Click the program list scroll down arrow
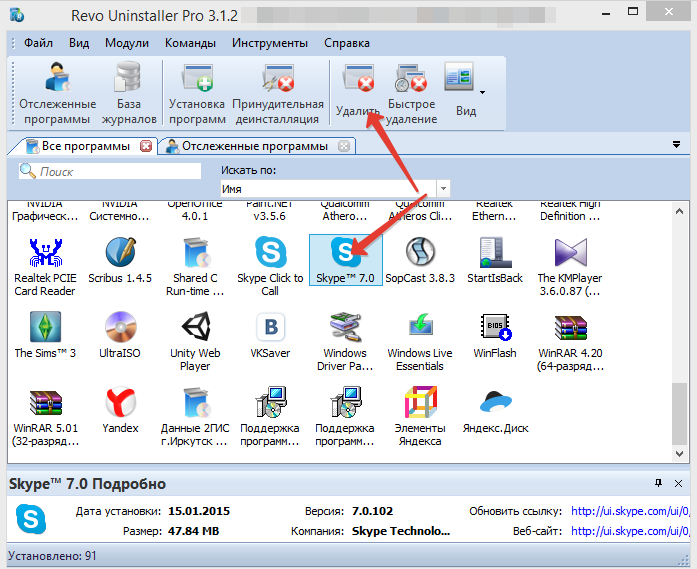The width and height of the screenshot is (697, 569). click(679, 453)
